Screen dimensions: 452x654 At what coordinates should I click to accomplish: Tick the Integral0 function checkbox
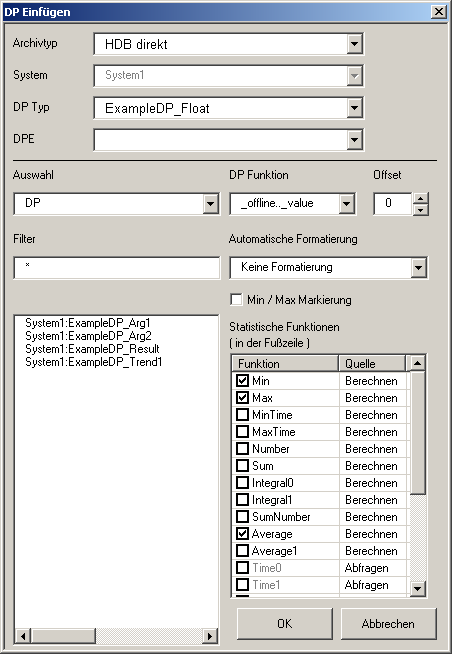[x=242, y=483]
